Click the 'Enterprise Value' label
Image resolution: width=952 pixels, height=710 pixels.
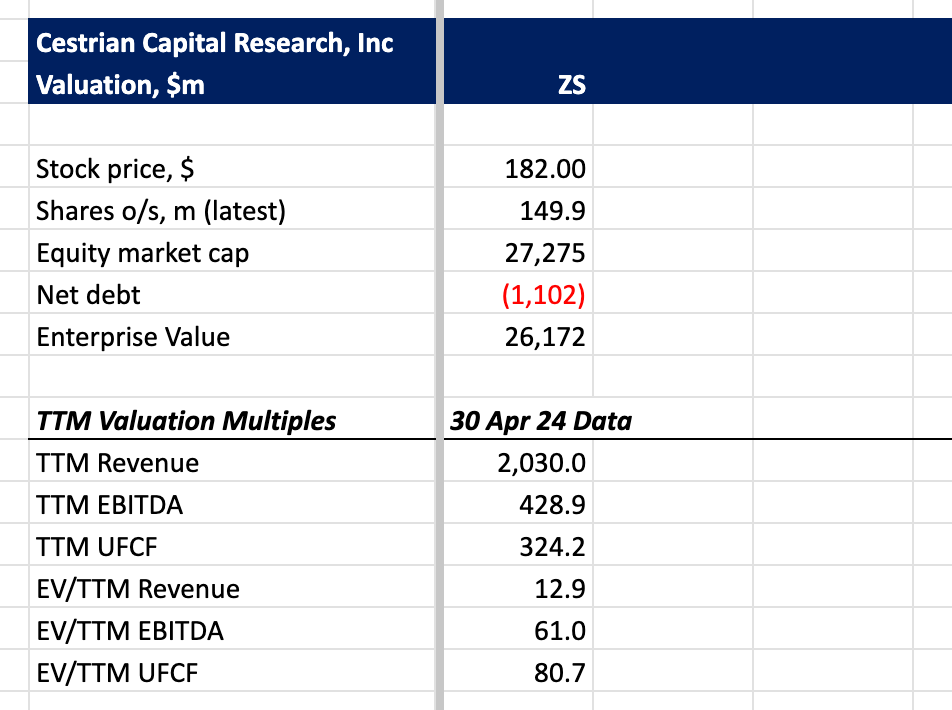click(133, 337)
